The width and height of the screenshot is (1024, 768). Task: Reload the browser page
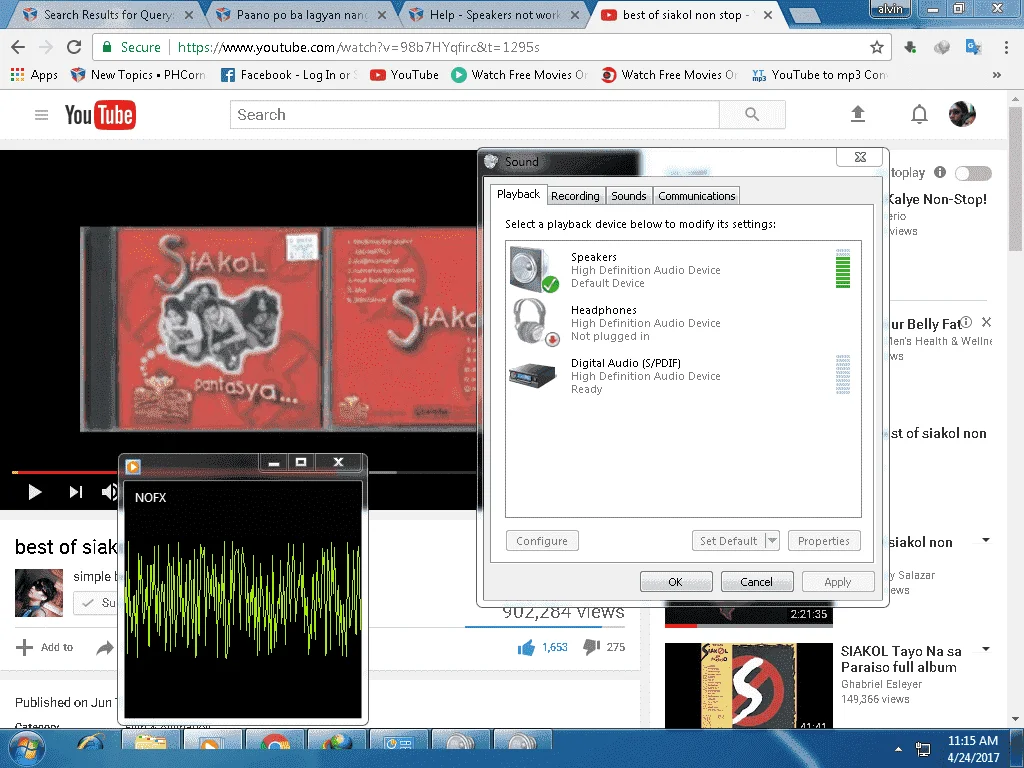[74, 47]
